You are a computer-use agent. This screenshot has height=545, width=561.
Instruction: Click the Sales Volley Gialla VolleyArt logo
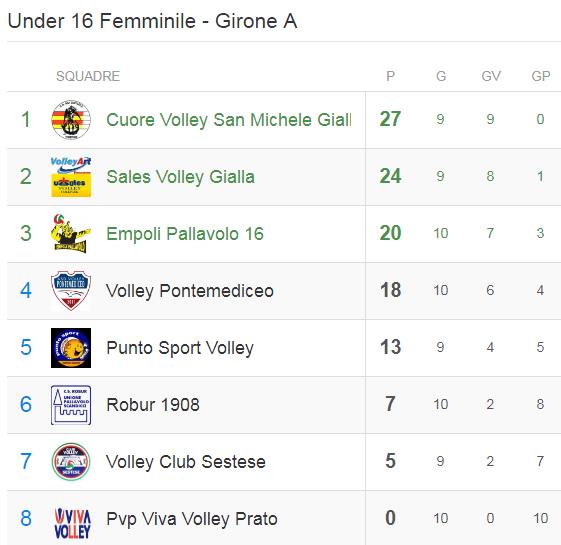(x=71, y=177)
